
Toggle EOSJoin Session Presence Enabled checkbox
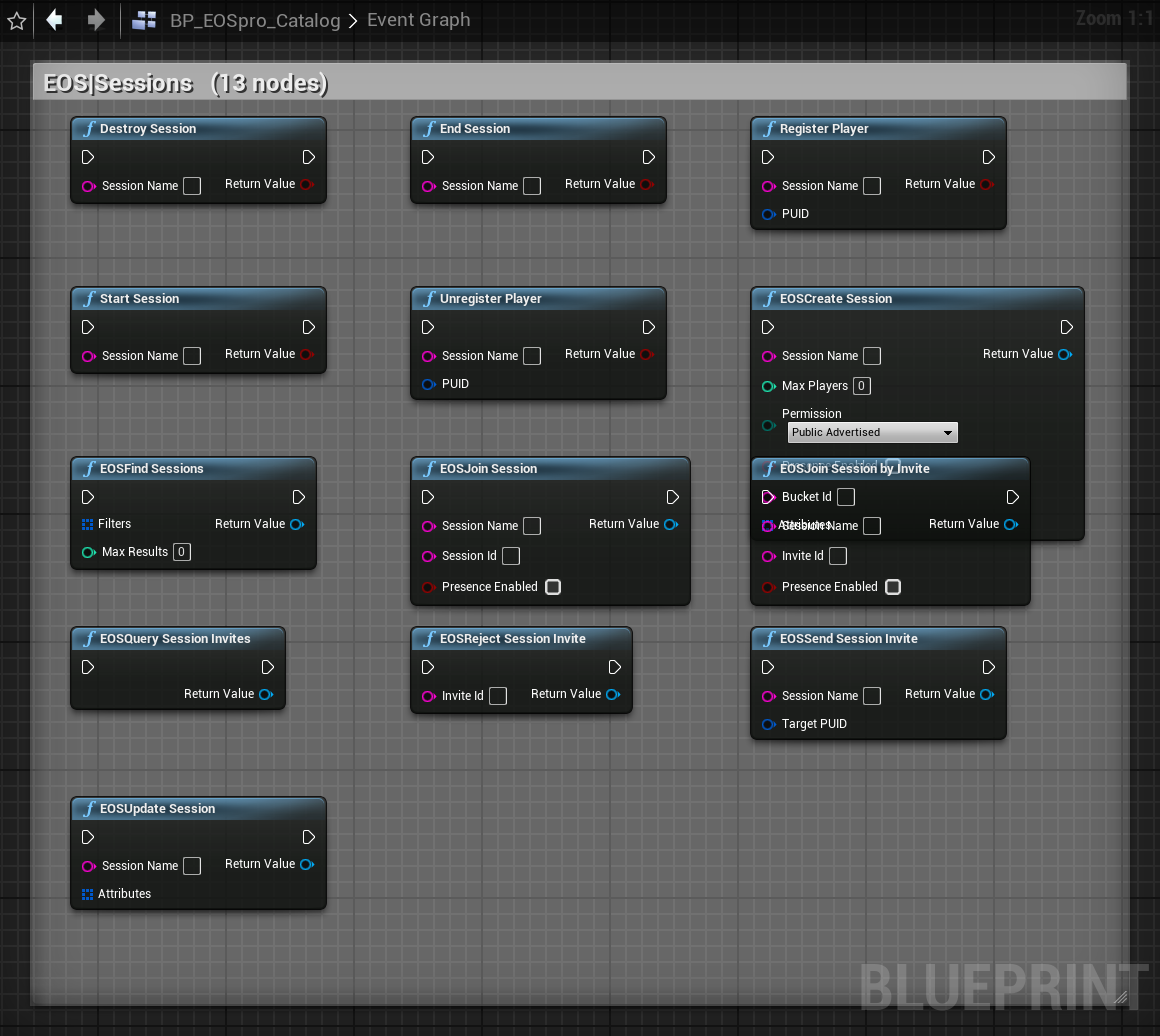(x=553, y=587)
